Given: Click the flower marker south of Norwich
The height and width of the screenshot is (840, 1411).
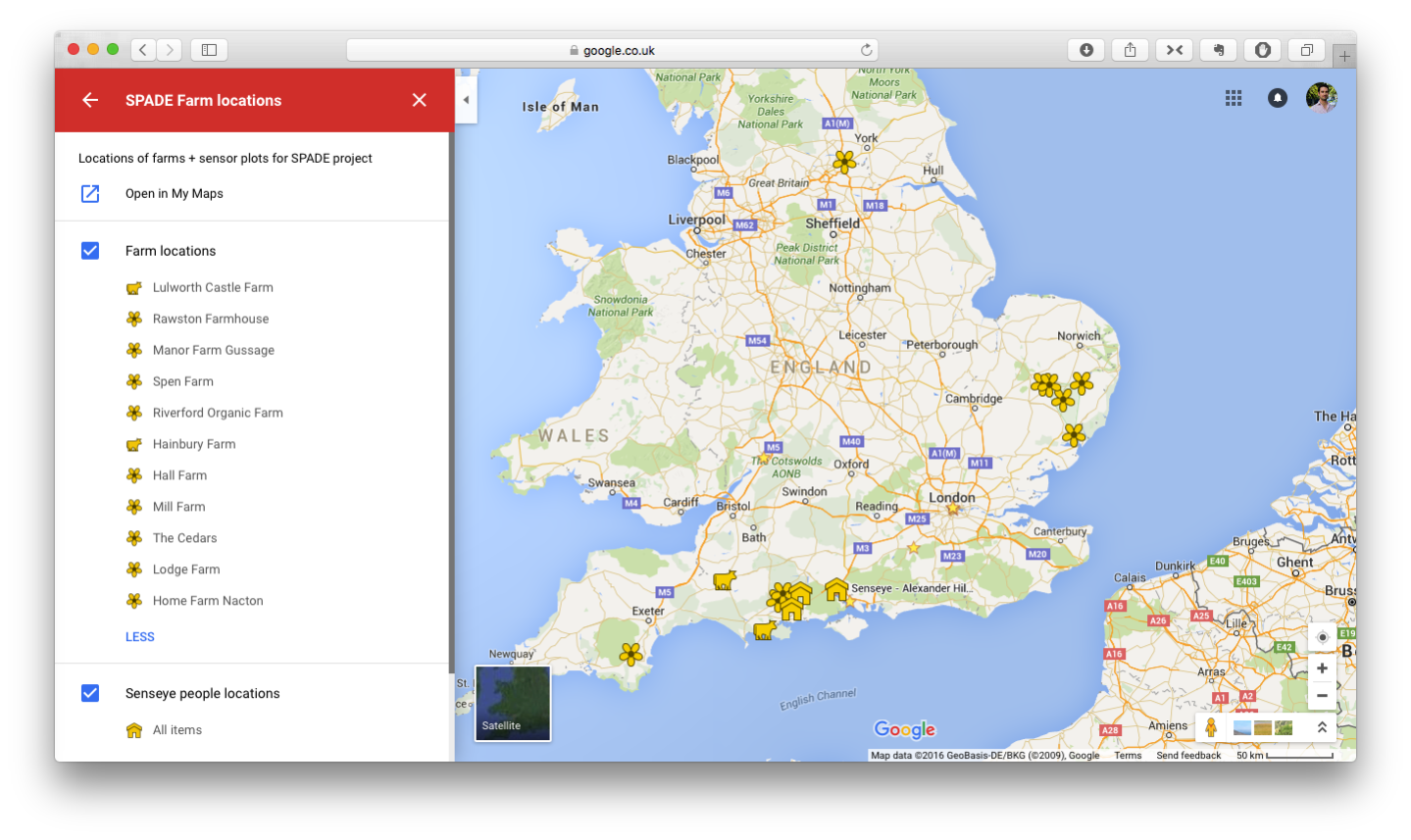Looking at the screenshot, I should tap(1082, 382).
